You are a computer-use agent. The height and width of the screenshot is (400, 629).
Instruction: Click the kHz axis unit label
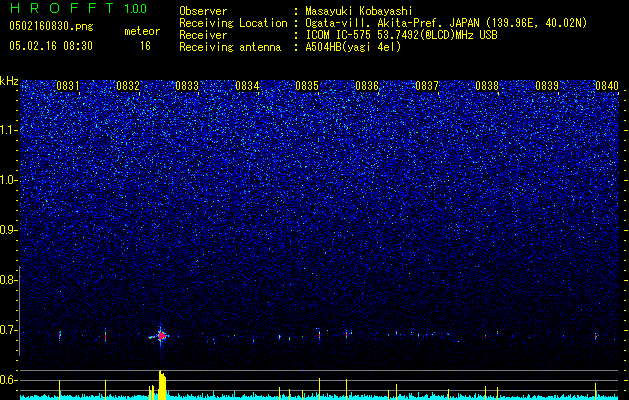[9, 81]
